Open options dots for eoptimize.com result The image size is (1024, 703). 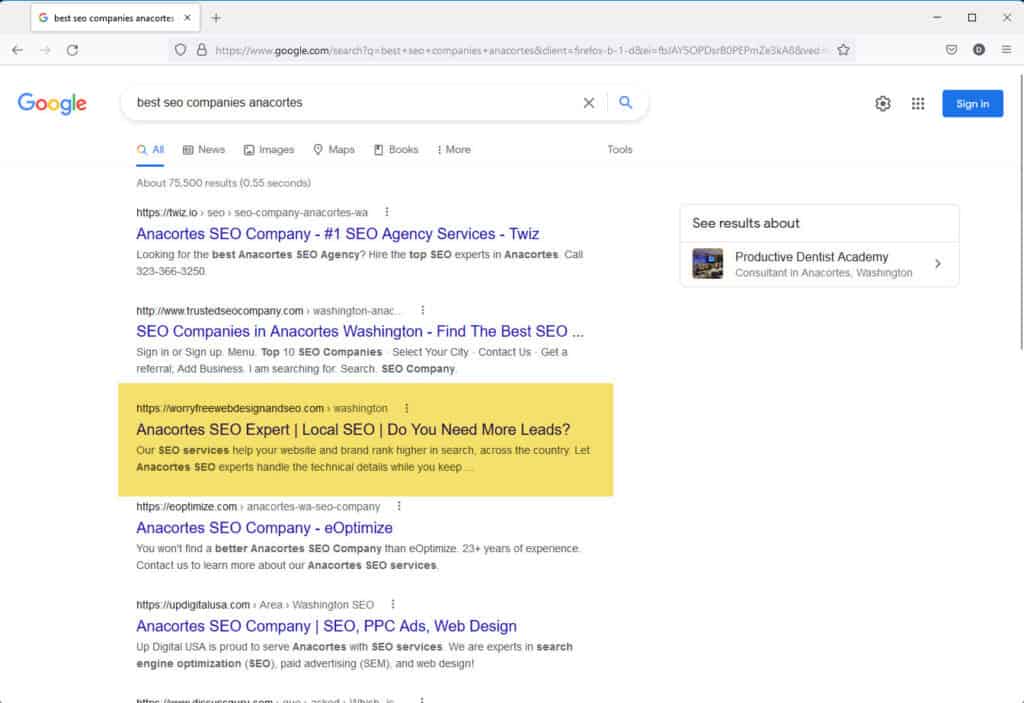click(399, 506)
